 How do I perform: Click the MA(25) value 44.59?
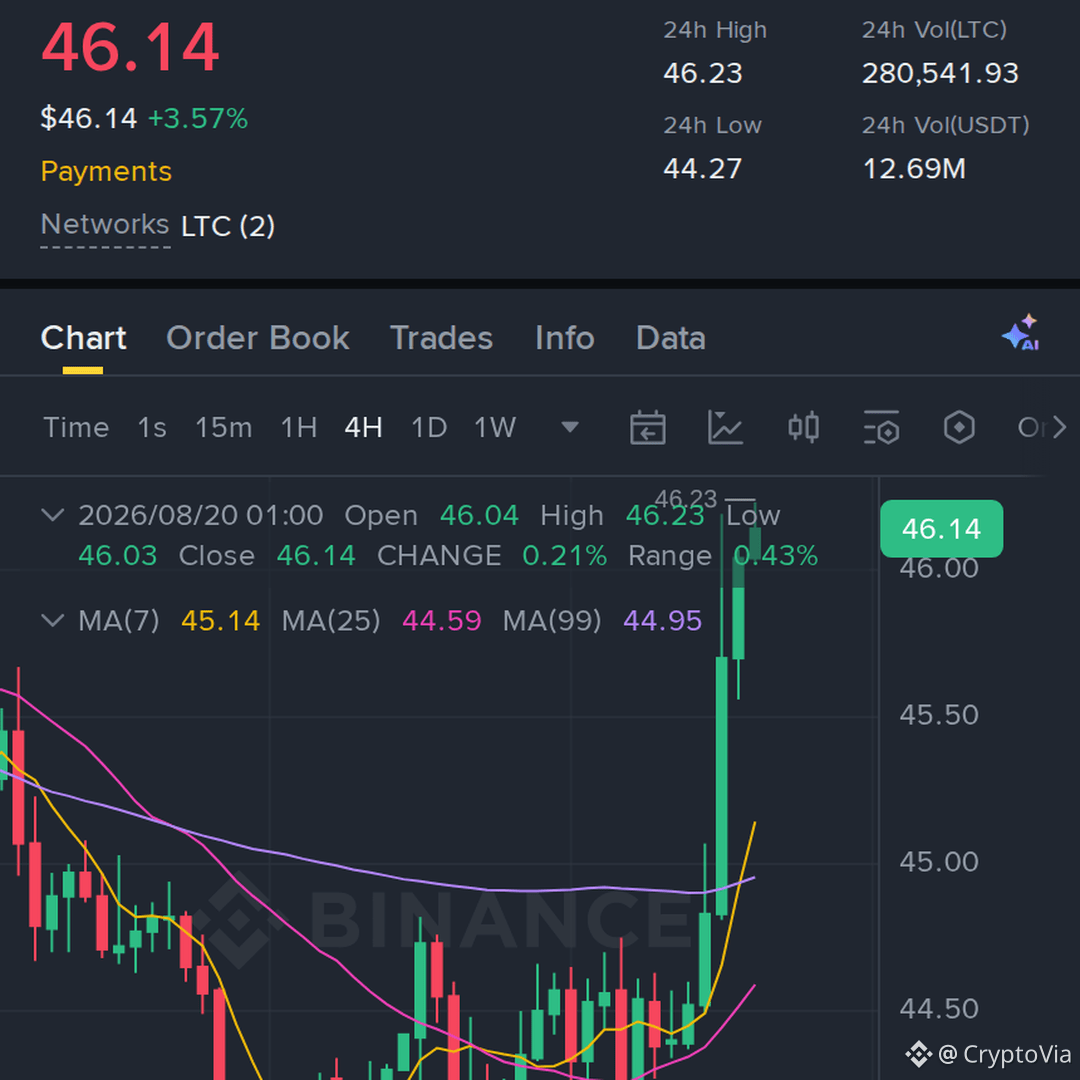point(442,621)
